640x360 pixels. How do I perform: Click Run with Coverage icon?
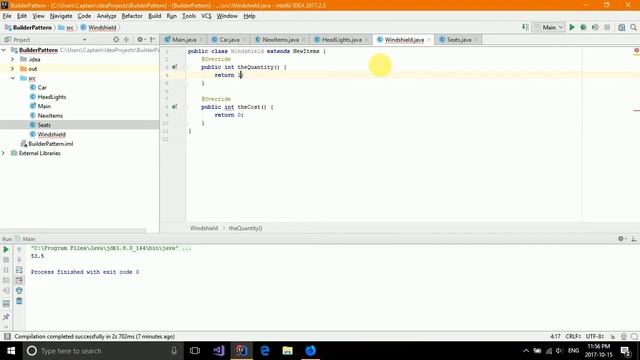[x=595, y=27]
